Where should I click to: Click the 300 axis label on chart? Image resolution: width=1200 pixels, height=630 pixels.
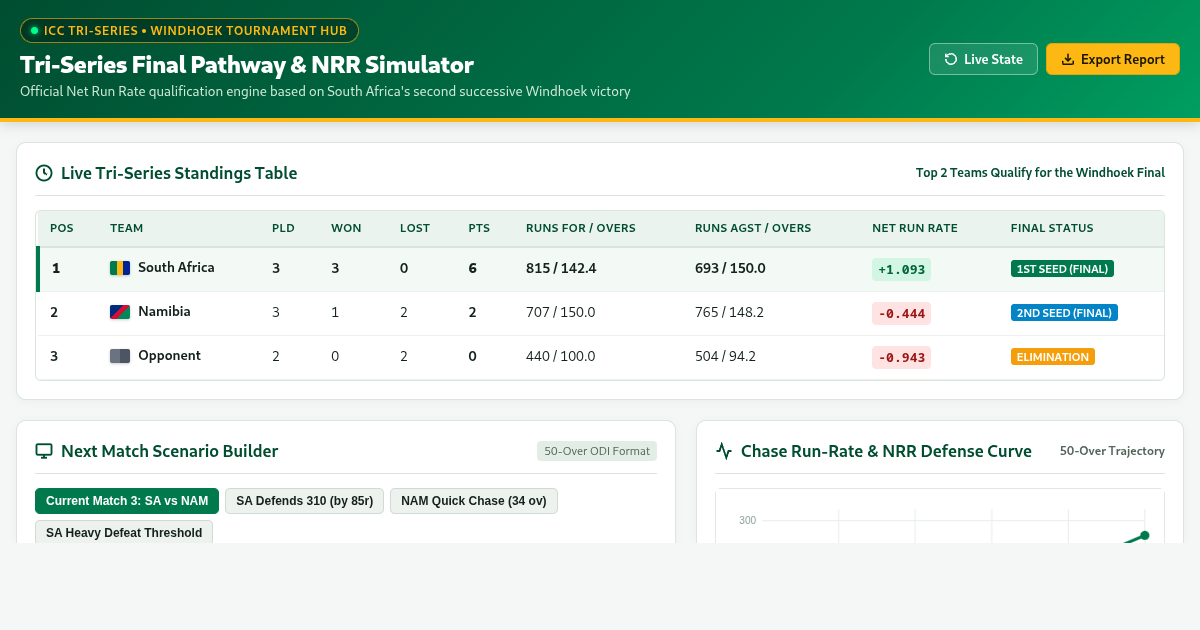pyautogui.click(x=747, y=520)
